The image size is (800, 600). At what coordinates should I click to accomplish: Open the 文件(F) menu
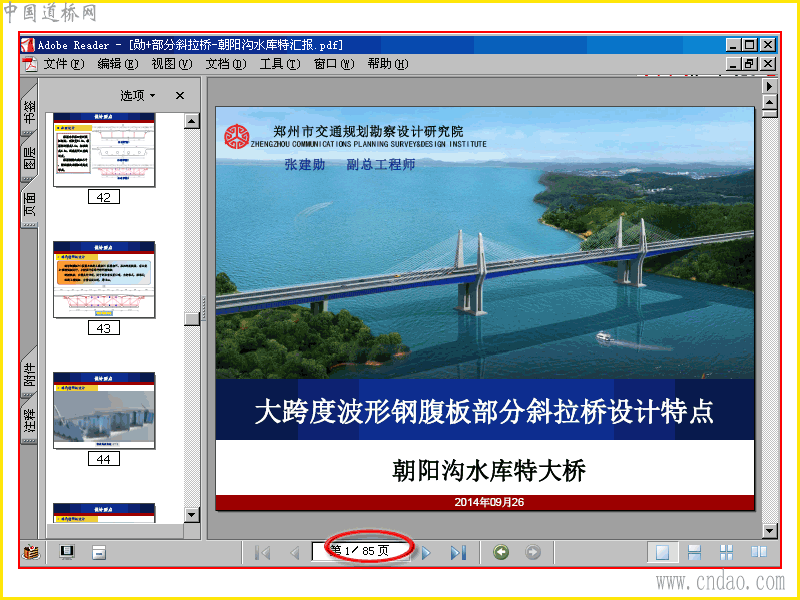(64, 64)
